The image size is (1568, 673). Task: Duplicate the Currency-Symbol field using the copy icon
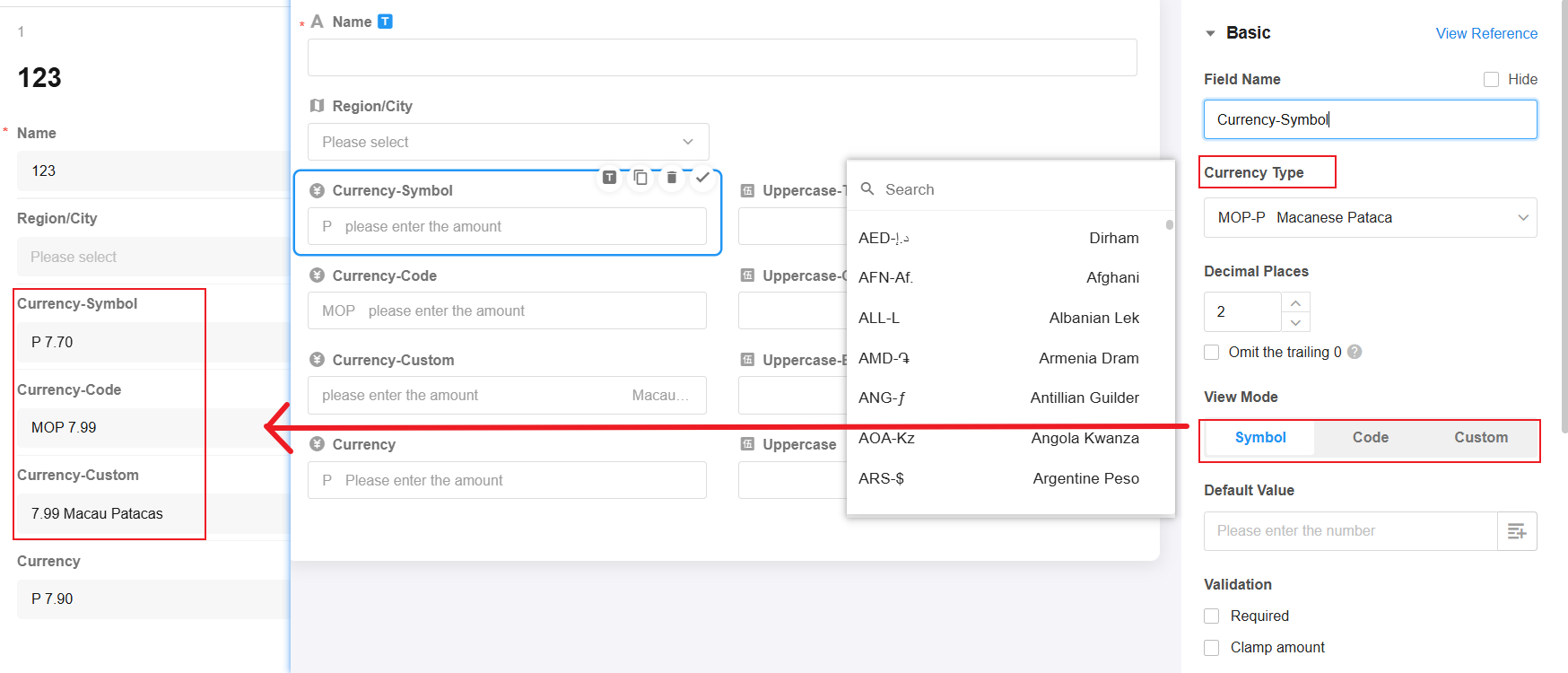tap(640, 178)
